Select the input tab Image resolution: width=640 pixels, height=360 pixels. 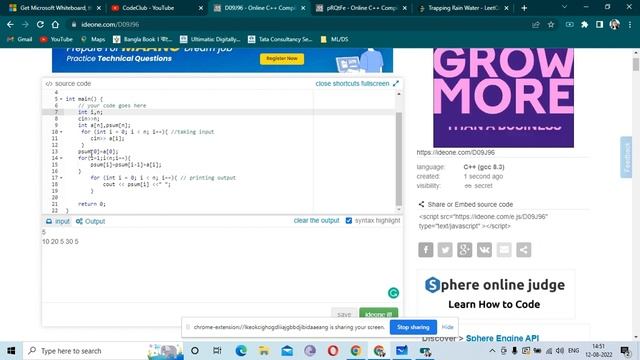[x=58, y=221]
